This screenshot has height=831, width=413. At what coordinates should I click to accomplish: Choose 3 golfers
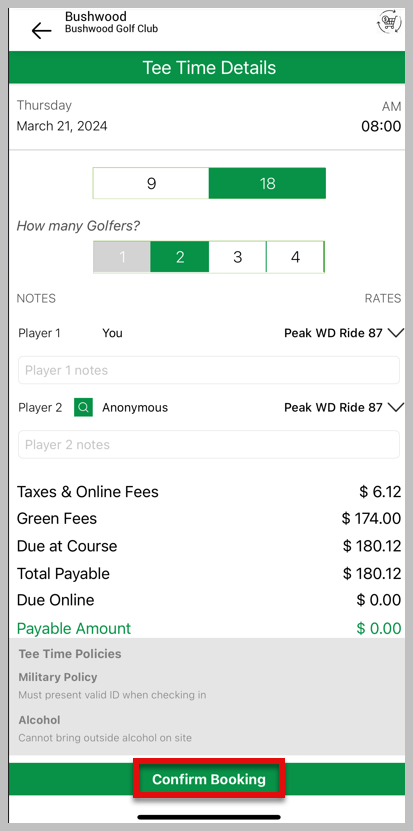point(238,257)
